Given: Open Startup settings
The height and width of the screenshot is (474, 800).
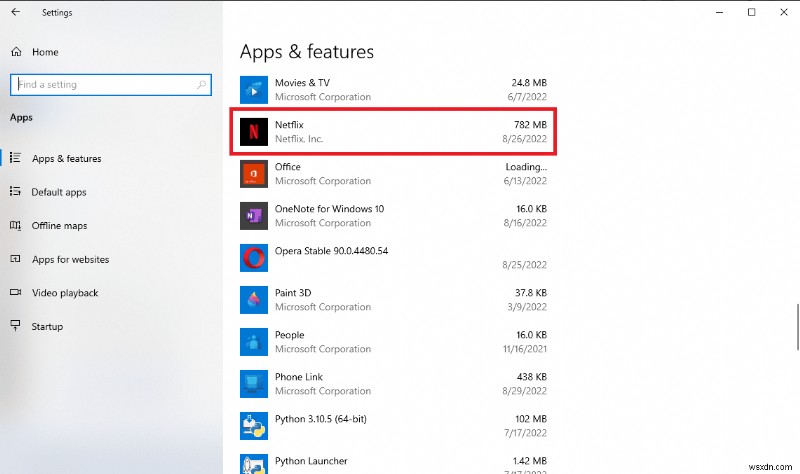Looking at the screenshot, I should tap(47, 326).
